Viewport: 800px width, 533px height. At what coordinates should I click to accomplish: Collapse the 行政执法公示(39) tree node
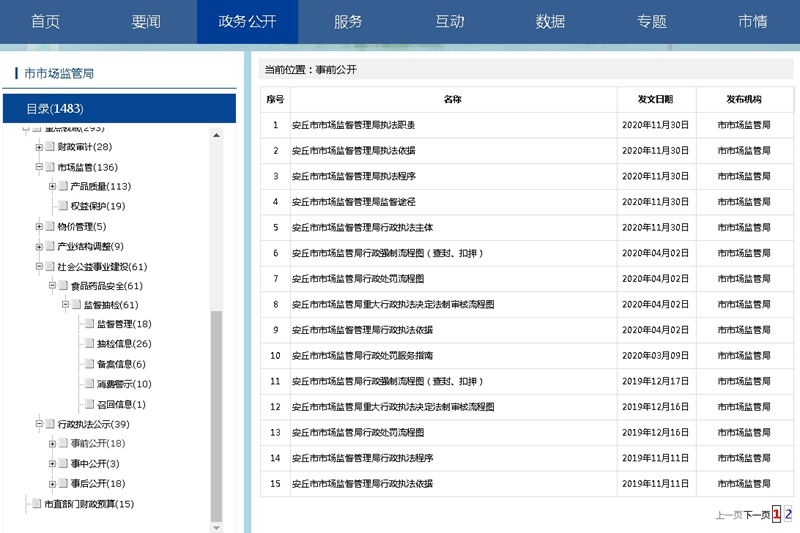[39, 424]
